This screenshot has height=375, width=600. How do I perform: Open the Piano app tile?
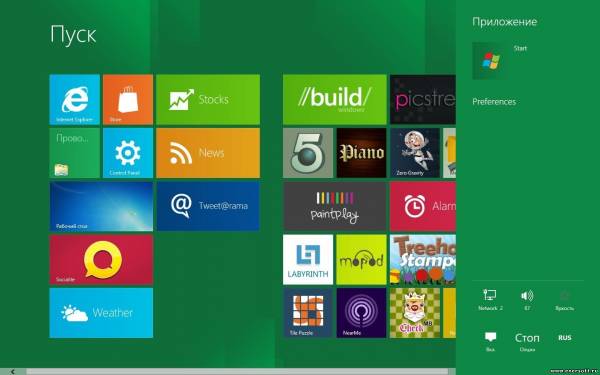[x=361, y=153]
